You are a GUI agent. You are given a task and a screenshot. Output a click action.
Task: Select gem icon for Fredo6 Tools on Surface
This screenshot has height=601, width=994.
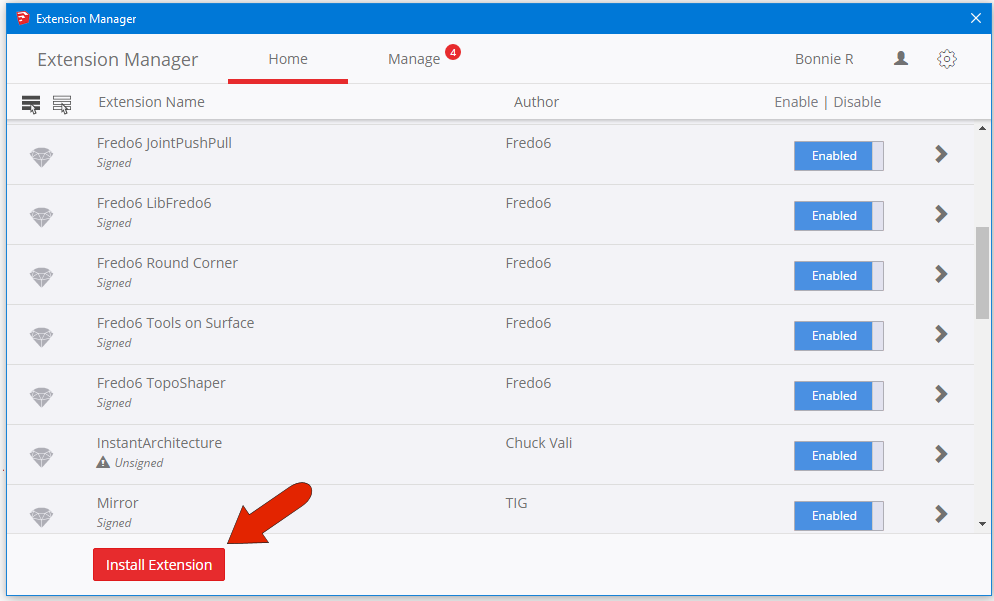(42, 336)
